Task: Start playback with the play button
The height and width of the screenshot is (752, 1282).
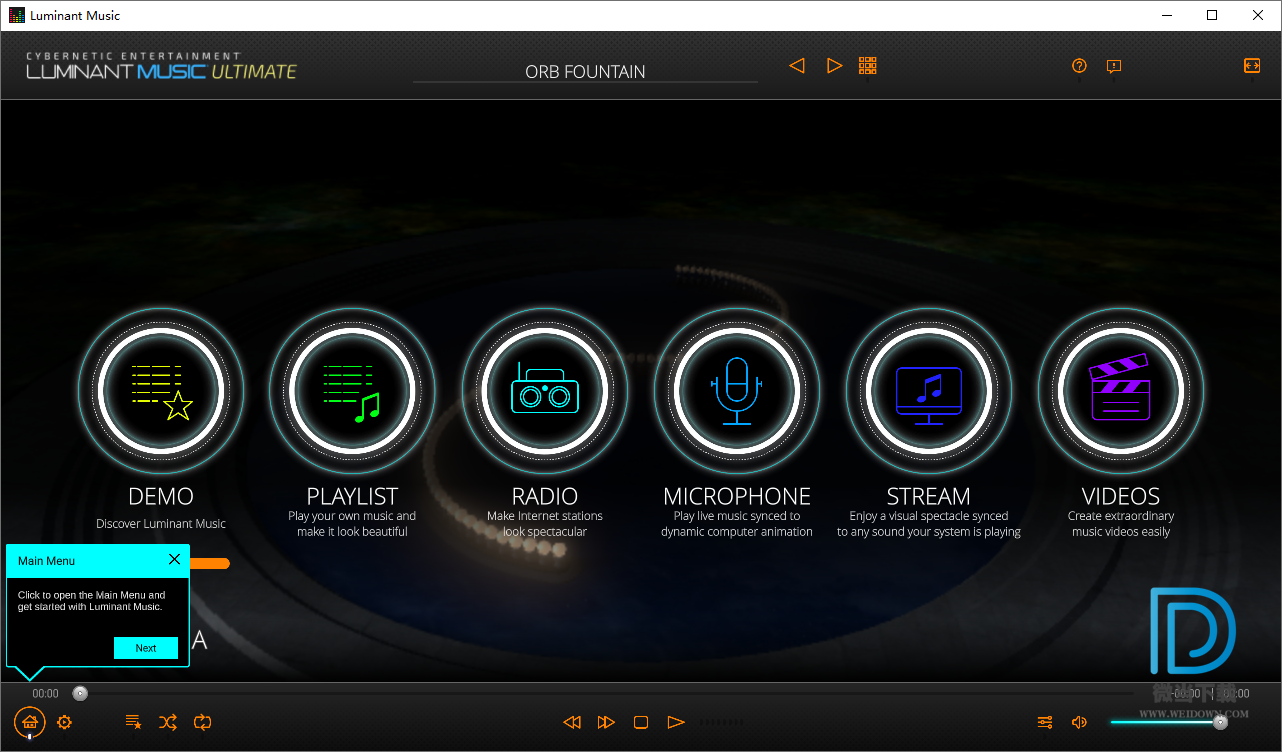Action: tap(676, 722)
